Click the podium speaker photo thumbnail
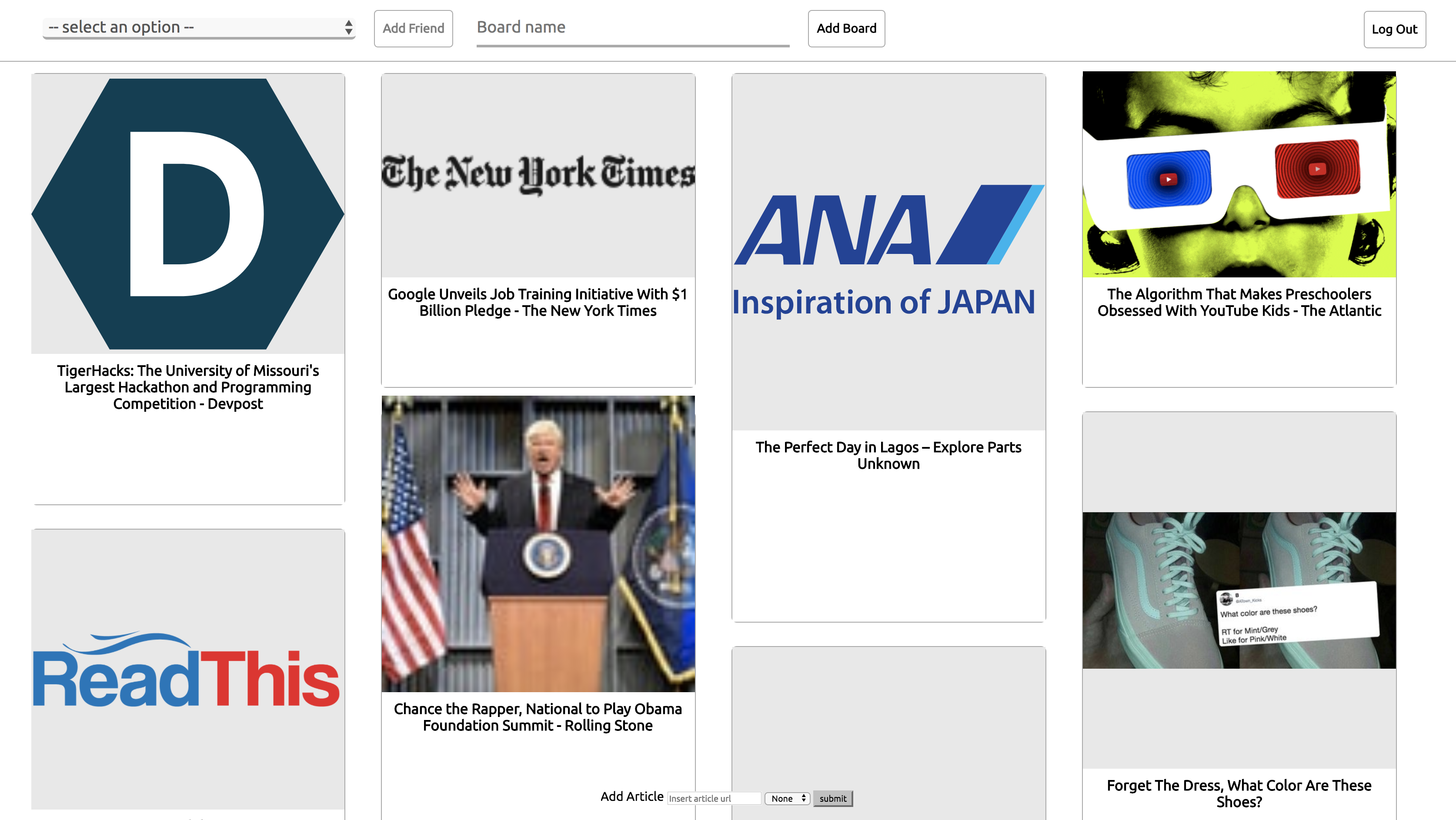This screenshot has height=820, width=1456. 538,543
